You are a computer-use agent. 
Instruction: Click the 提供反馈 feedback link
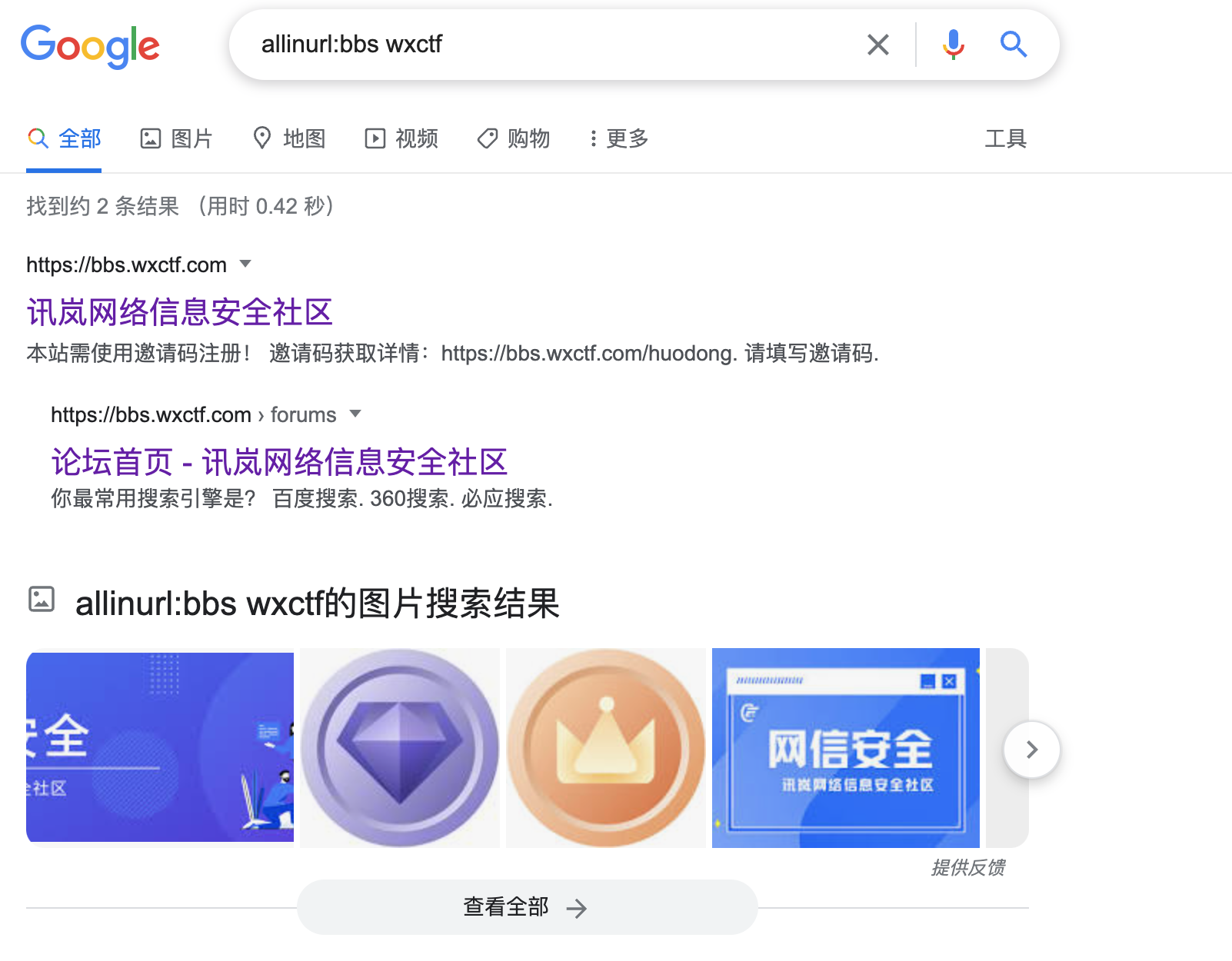click(968, 868)
